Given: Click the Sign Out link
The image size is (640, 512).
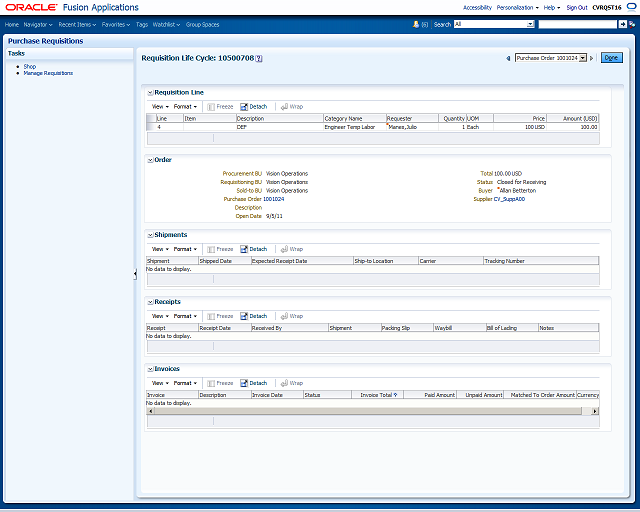Looking at the screenshot, I should pos(577,8).
